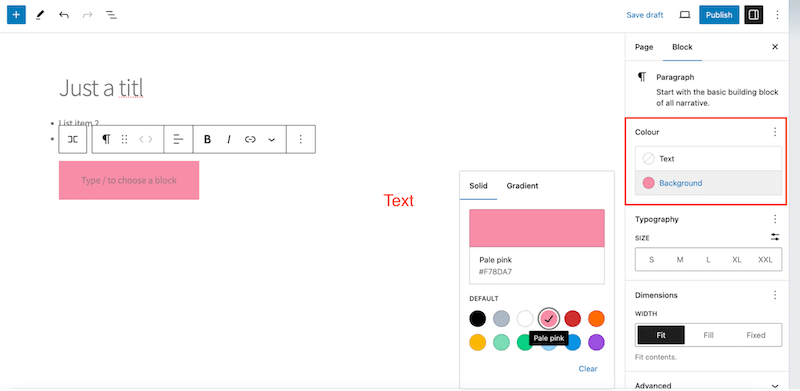Switch to the Block tab
This screenshot has height=391, width=800.
[x=682, y=47]
